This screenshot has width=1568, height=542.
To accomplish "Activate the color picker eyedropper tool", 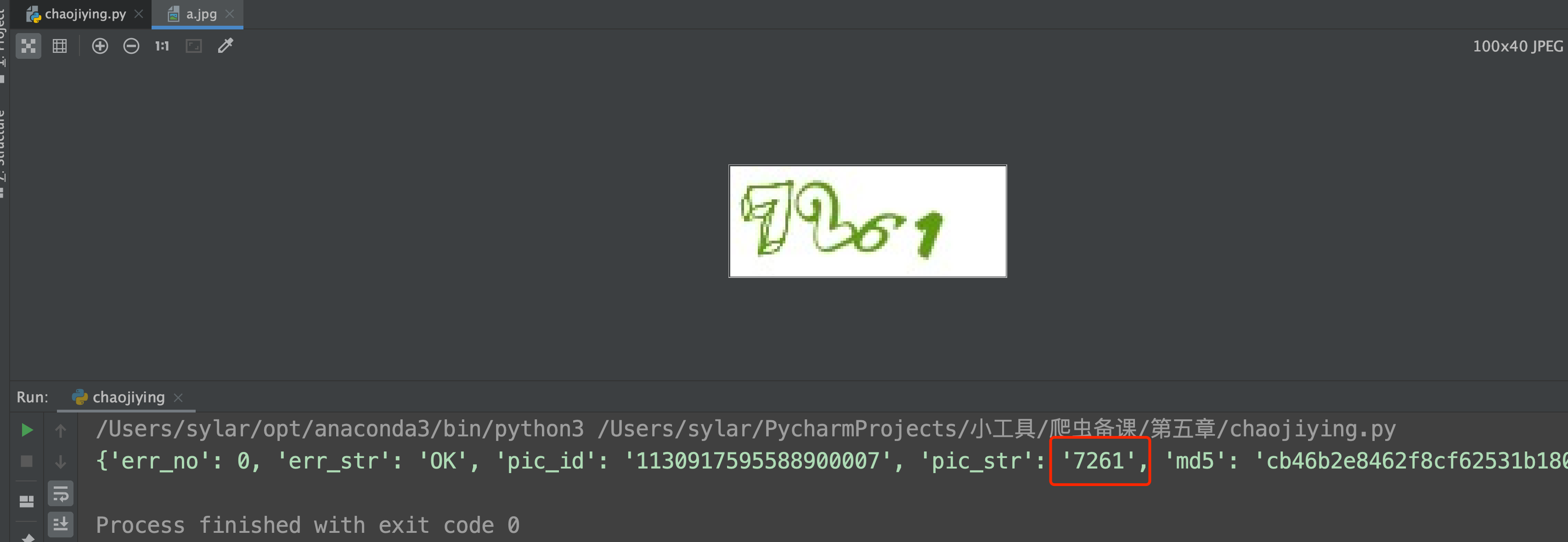I will pos(226,45).
